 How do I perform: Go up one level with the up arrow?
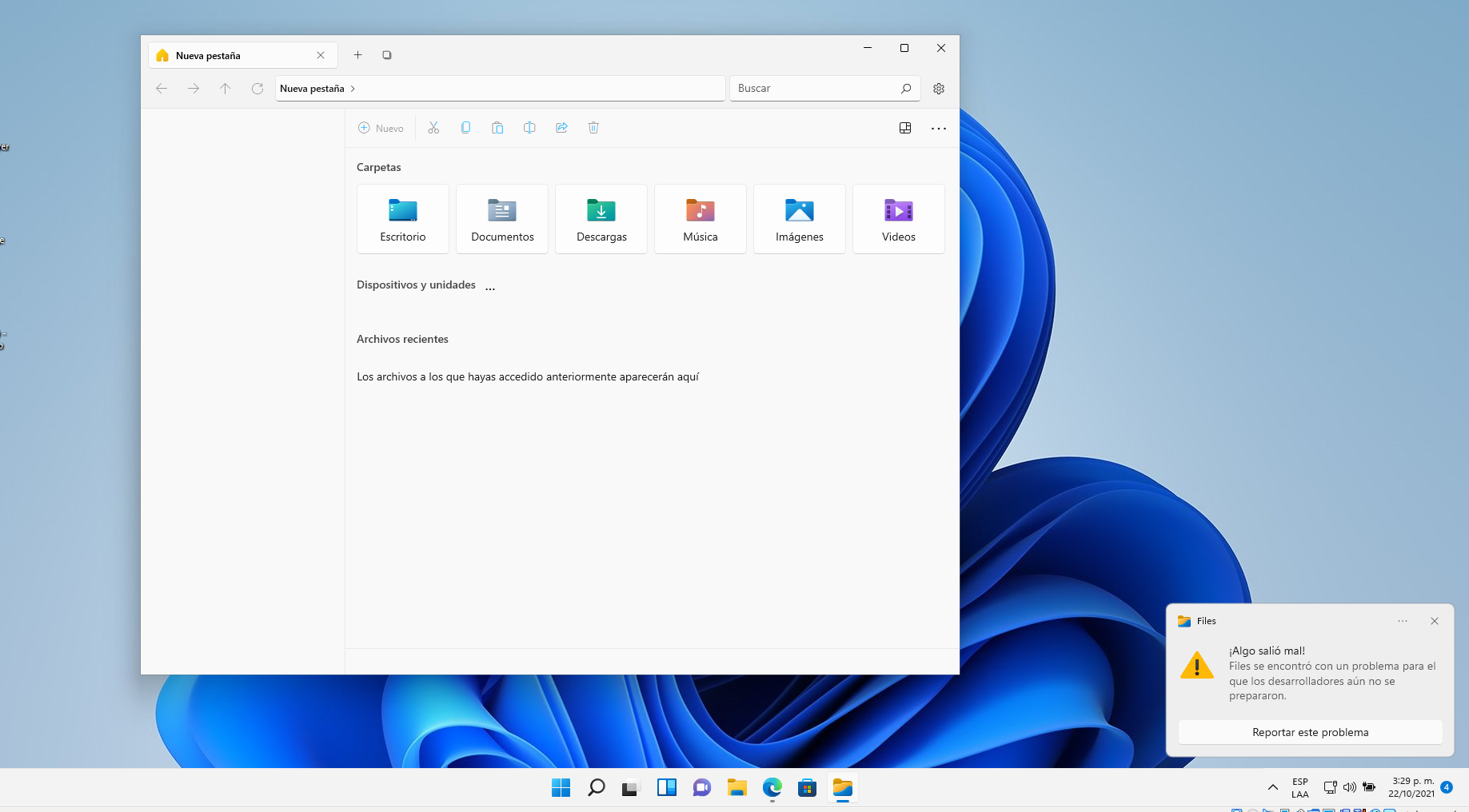click(225, 89)
